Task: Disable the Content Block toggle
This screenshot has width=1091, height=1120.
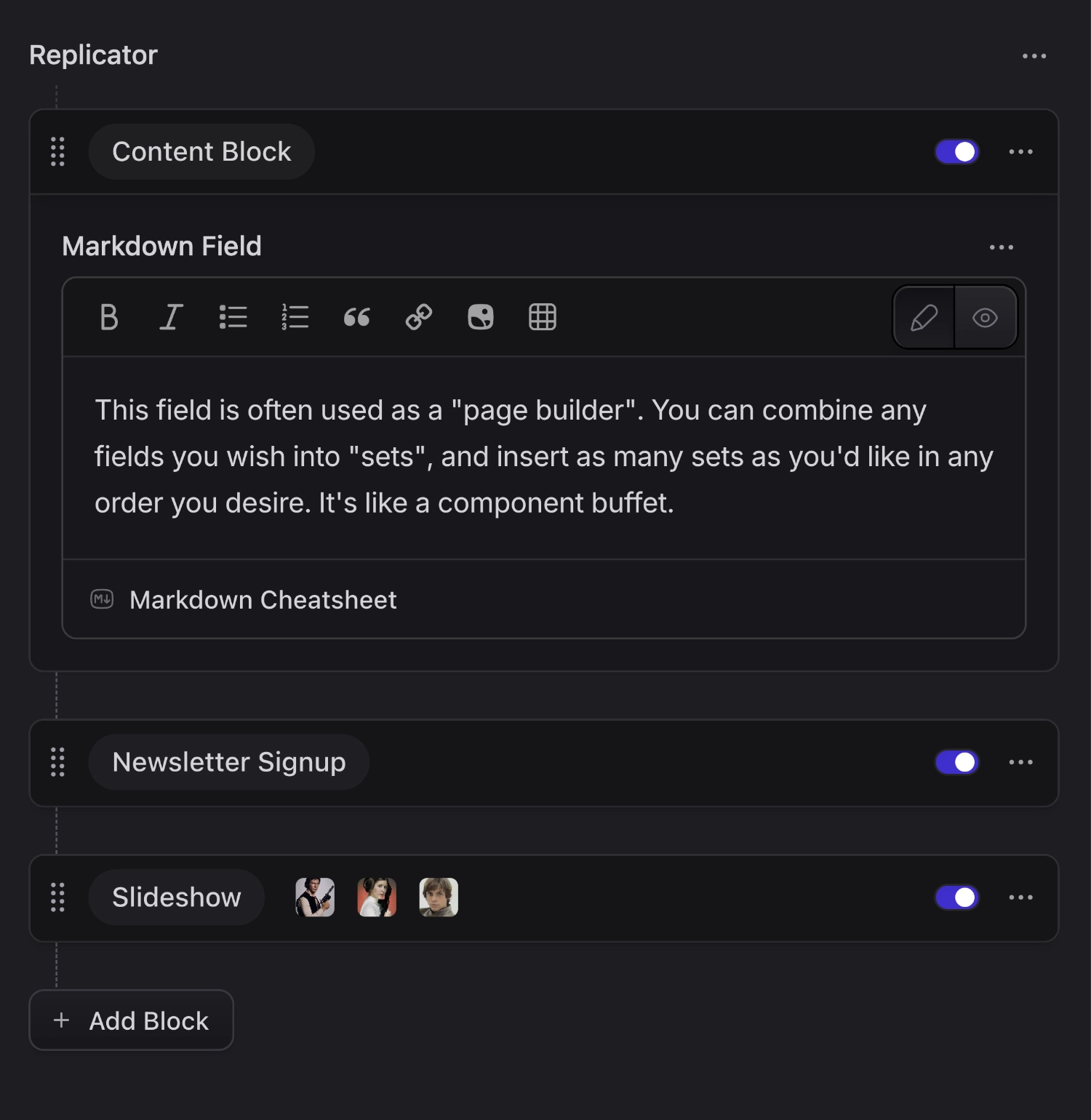Action: coord(956,151)
